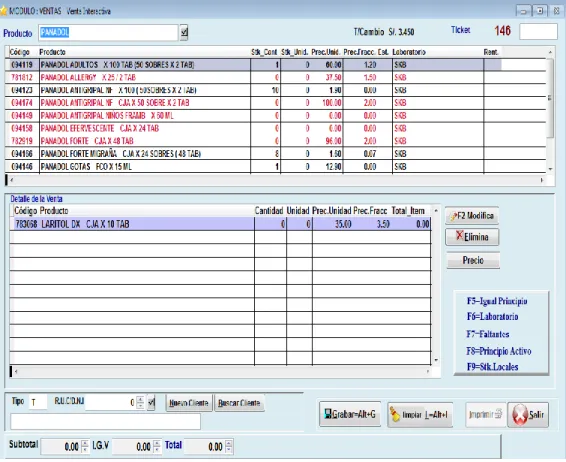Image resolution: width=566 pixels, height=462 pixels.
Task: Click scroll-down arrow of sale detail scrollbar
Action: pyautogui.click(x=436, y=360)
